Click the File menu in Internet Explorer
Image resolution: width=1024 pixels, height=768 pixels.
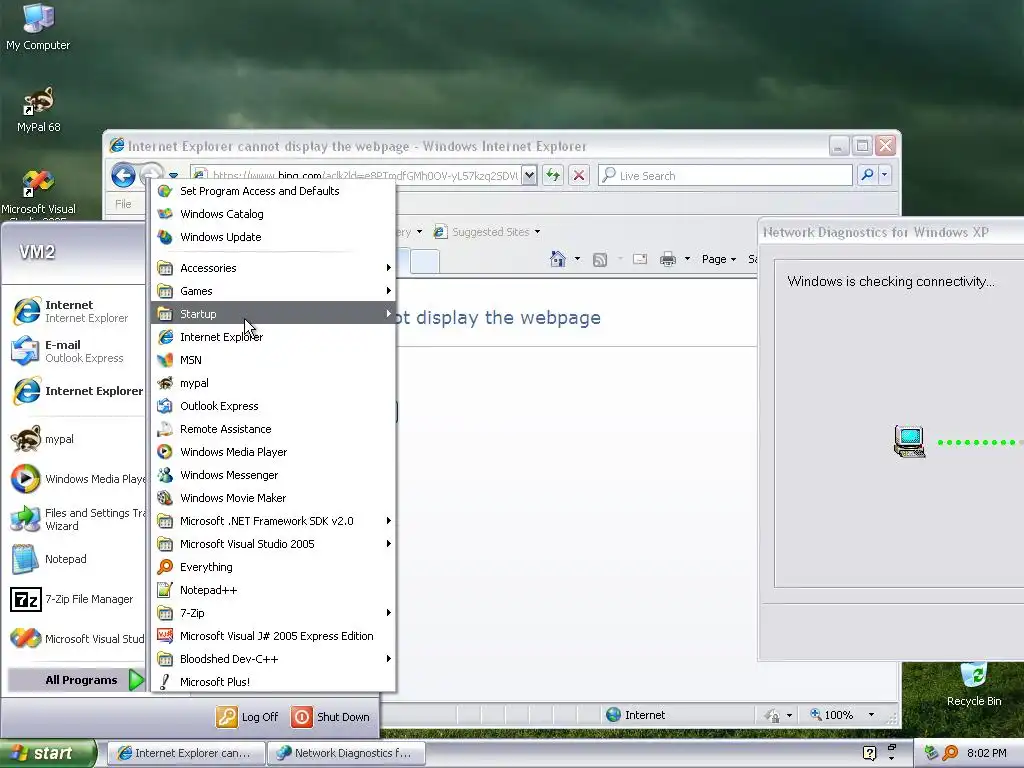pos(123,204)
